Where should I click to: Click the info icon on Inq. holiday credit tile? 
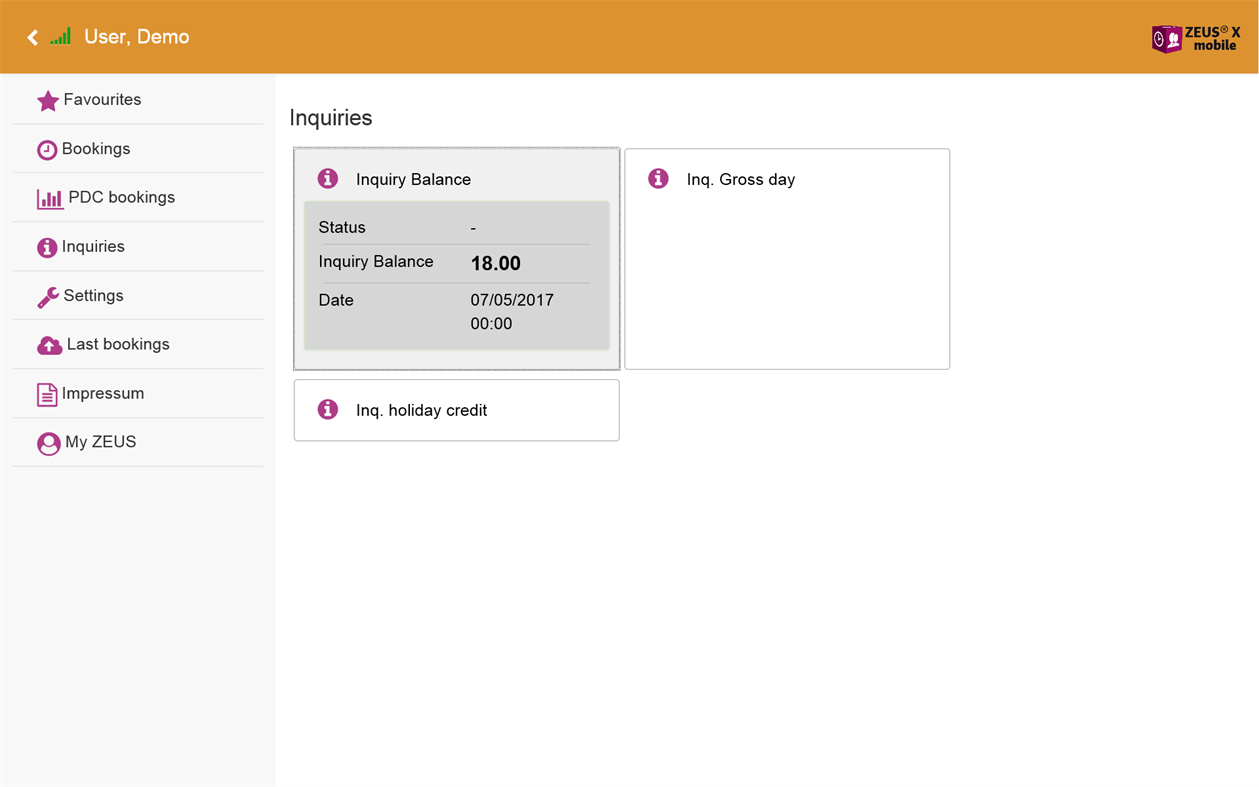[327, 409]
